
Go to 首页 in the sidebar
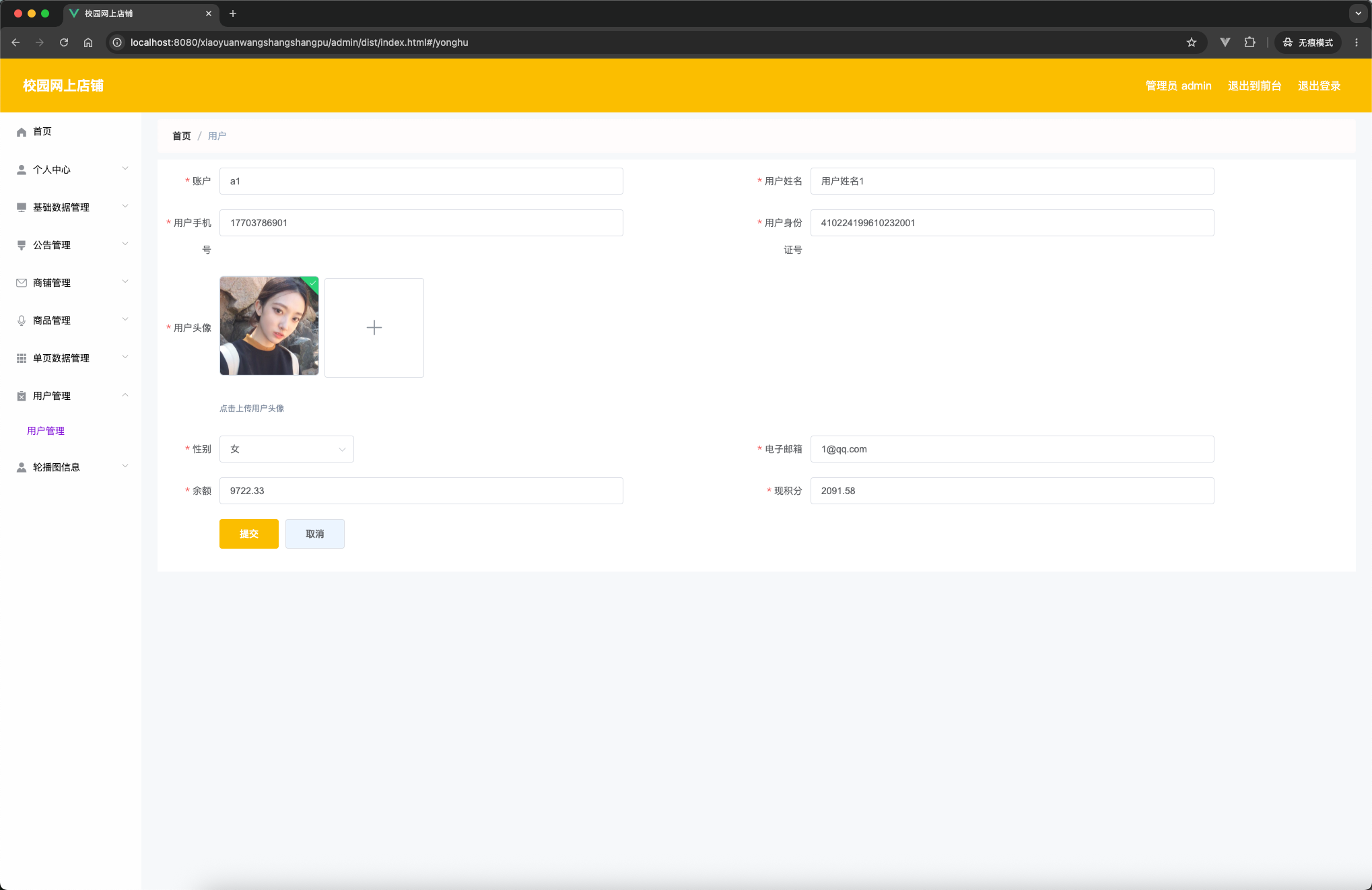pyautogui.click(x=71, y=131)
